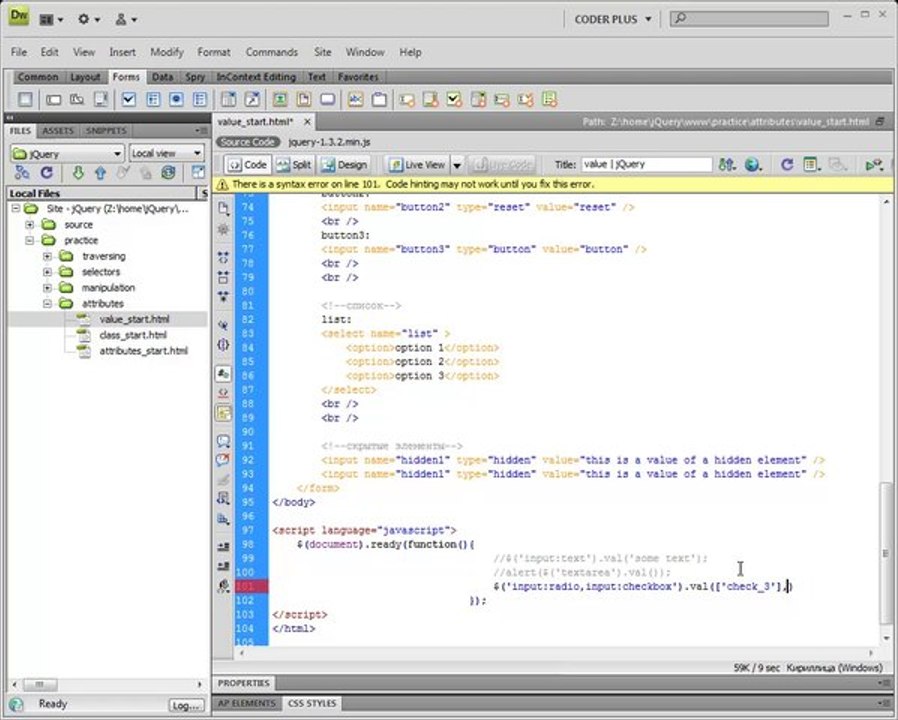Open CODER PLUS workspace switcher
Screen dimensions: 898x720
click(x=613, y=19)
